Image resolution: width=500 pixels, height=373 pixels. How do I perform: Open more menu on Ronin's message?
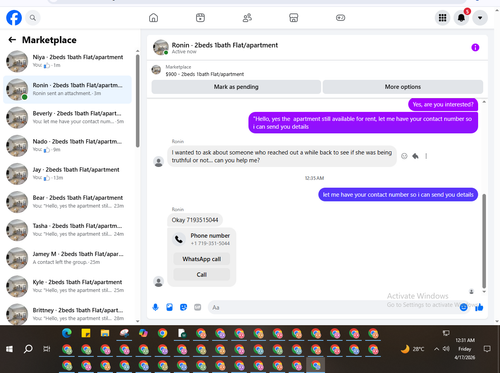(x=426, y=156)
